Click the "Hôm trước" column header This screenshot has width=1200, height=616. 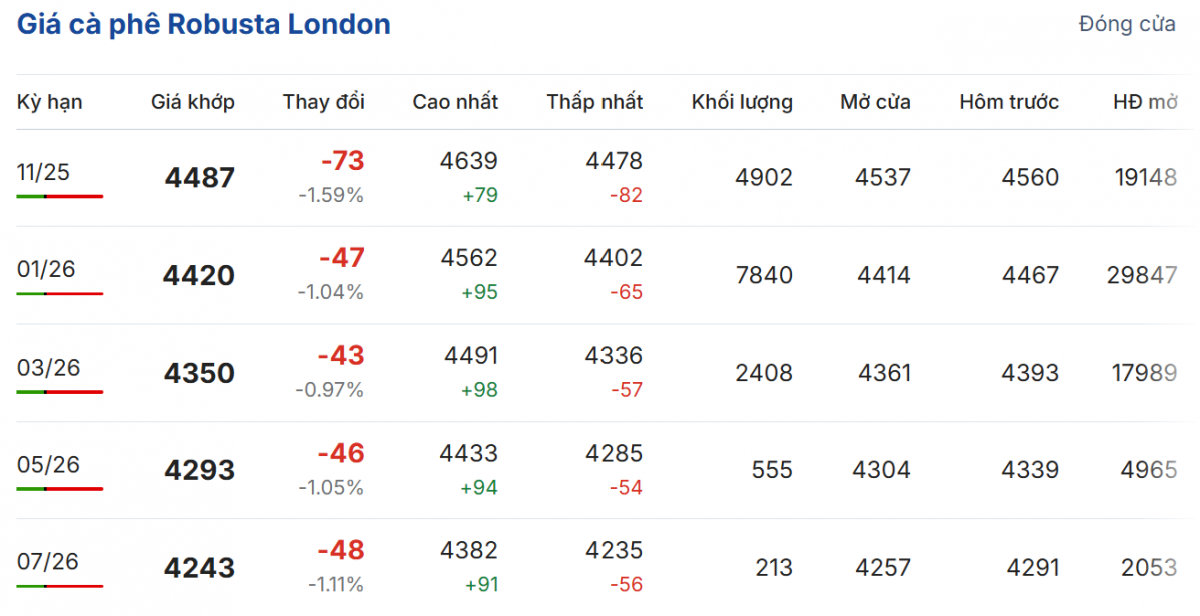click(1009, 102)
